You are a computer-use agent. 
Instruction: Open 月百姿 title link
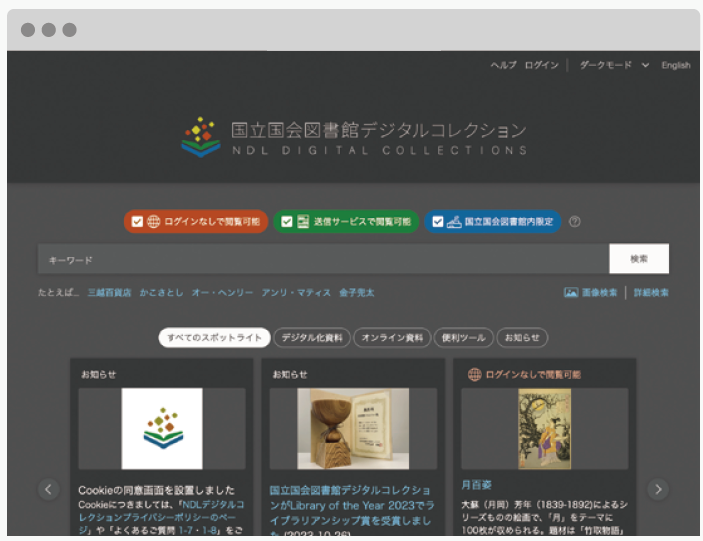tap(477, 485)
